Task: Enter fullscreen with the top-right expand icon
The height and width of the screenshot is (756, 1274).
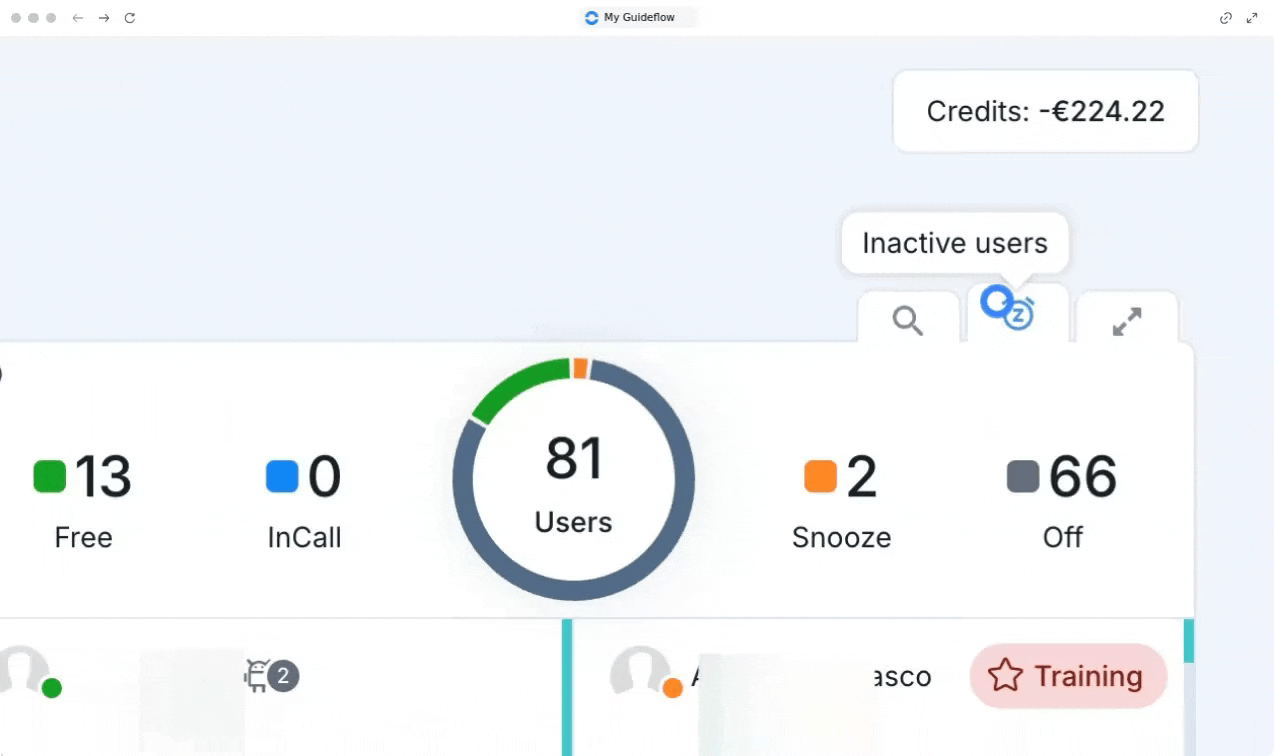Action: pos(1252,18)
